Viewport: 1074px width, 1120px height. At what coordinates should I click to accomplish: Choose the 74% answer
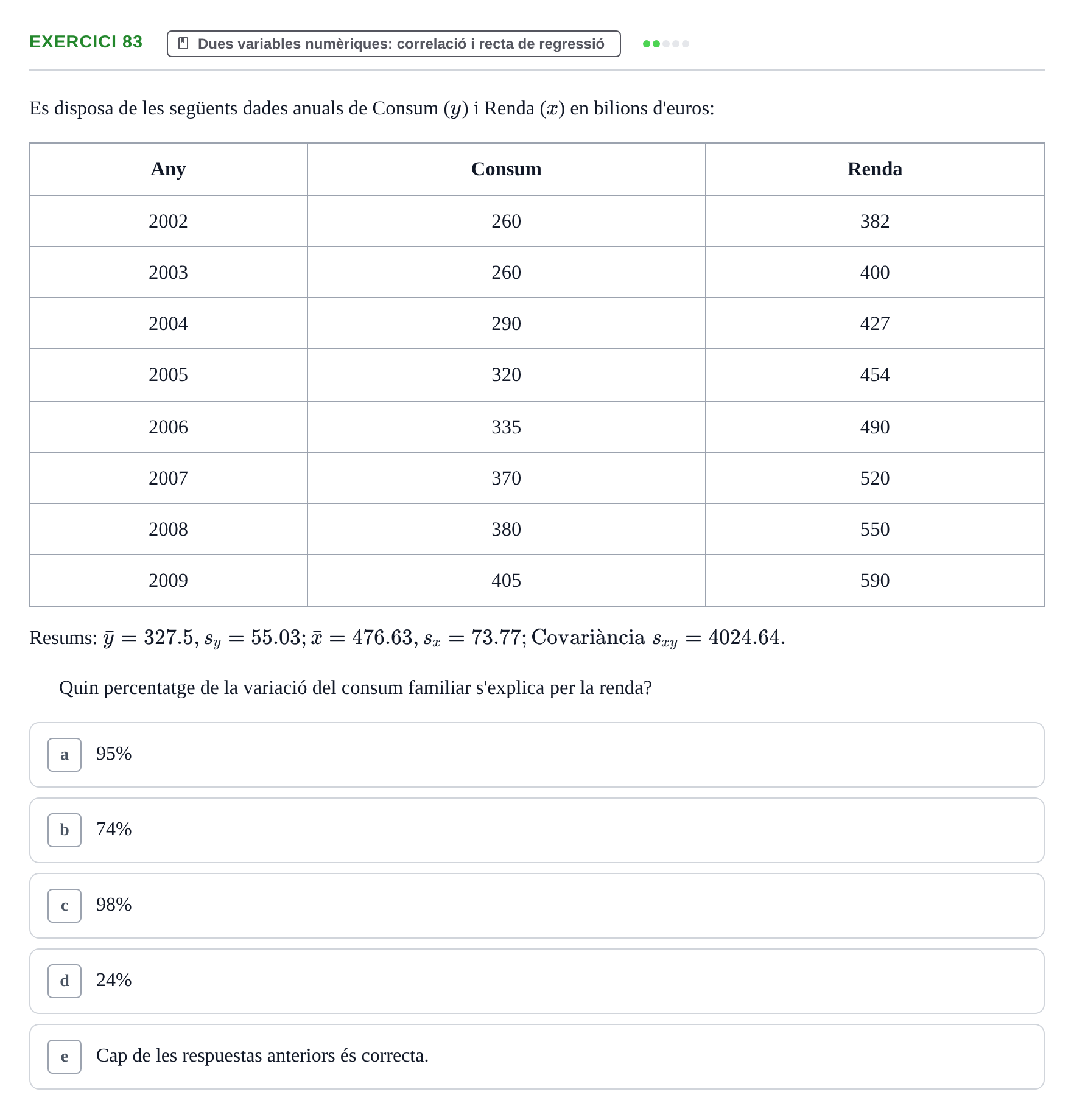537,830
